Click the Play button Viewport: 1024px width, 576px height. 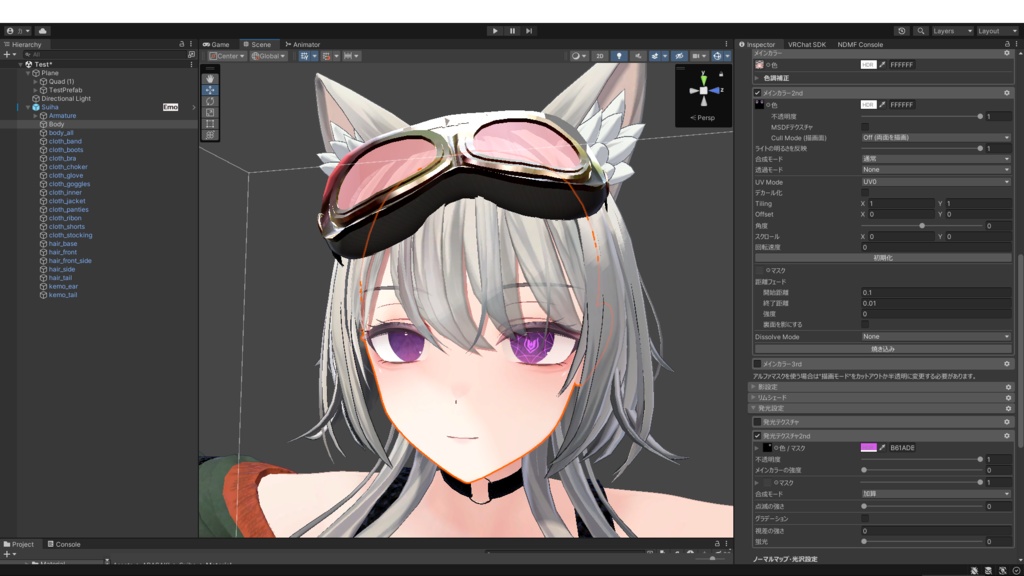tap(495, 31)
